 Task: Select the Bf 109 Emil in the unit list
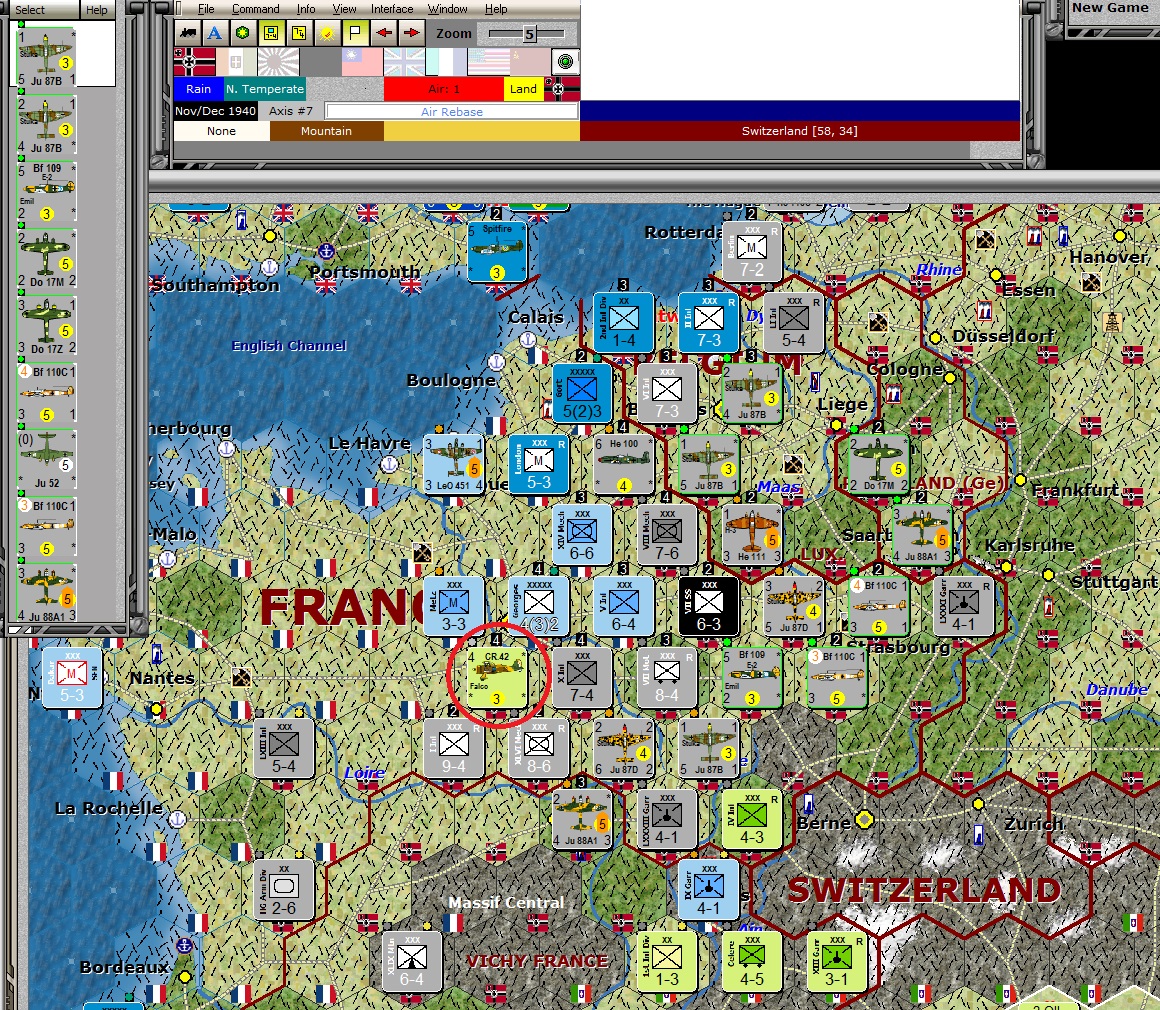pos(47,192)
